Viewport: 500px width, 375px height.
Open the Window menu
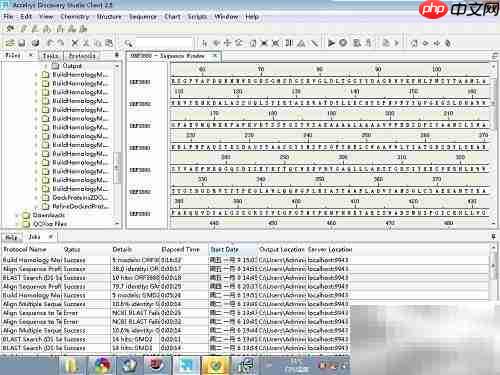(x=226, y=16)
